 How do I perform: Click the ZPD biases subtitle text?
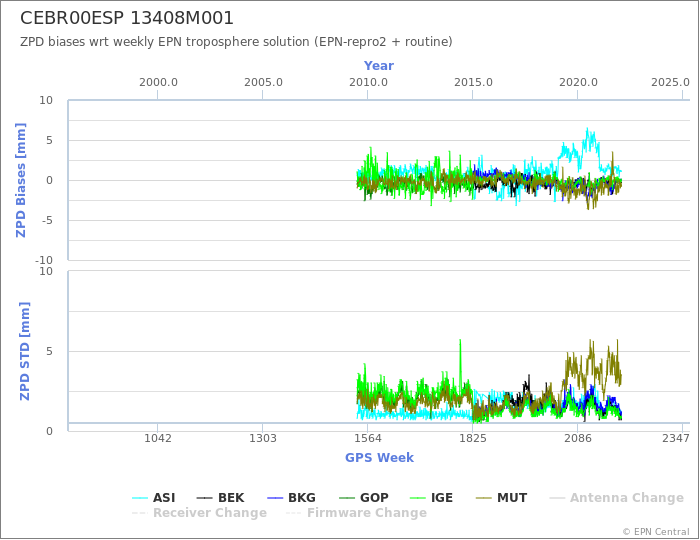236,42
